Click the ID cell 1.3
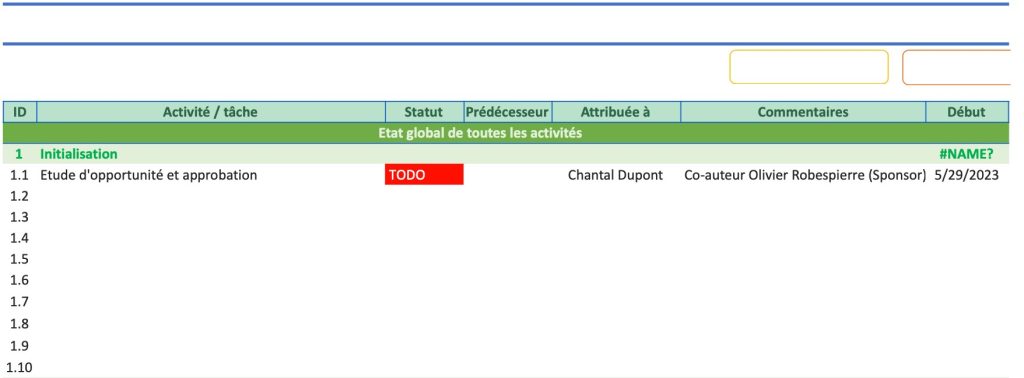 20,217
